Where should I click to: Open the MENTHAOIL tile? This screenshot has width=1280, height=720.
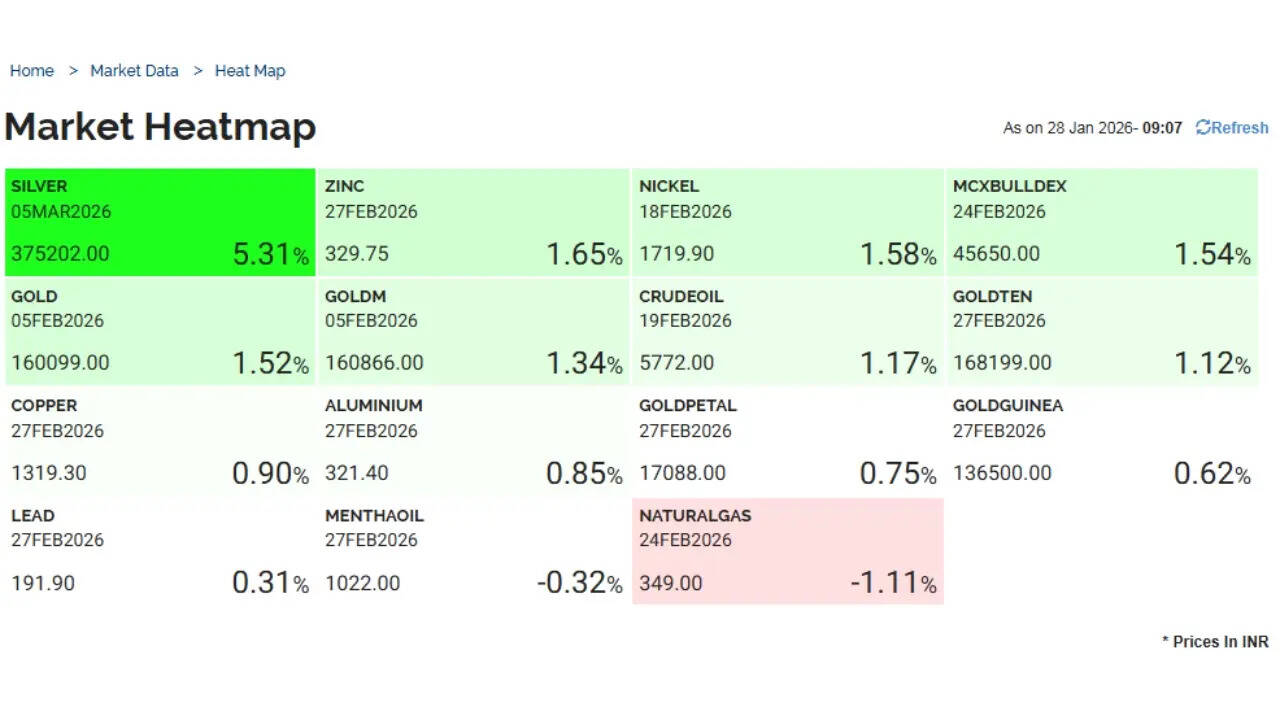[473, 551]
